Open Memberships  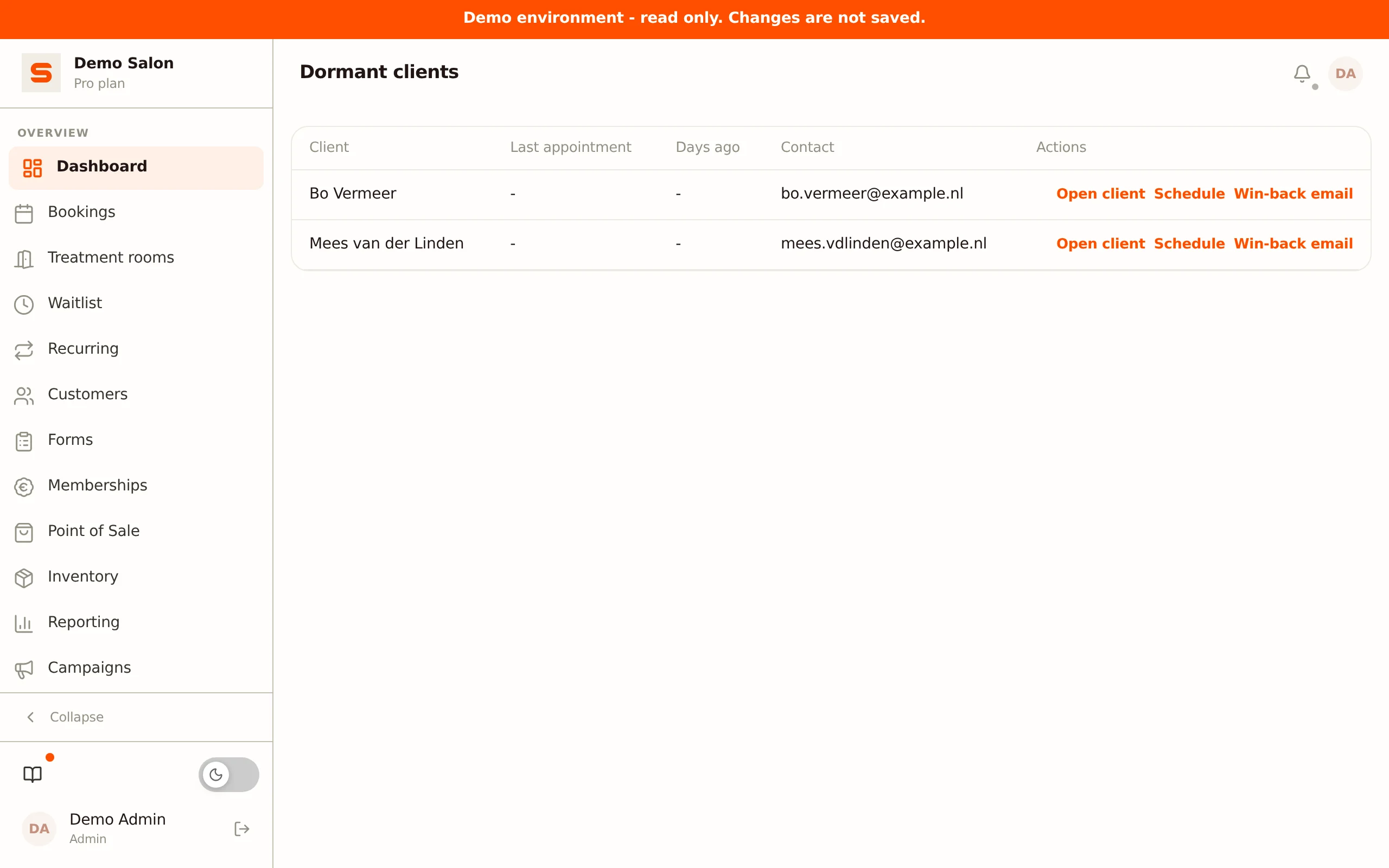coord(136,487)
